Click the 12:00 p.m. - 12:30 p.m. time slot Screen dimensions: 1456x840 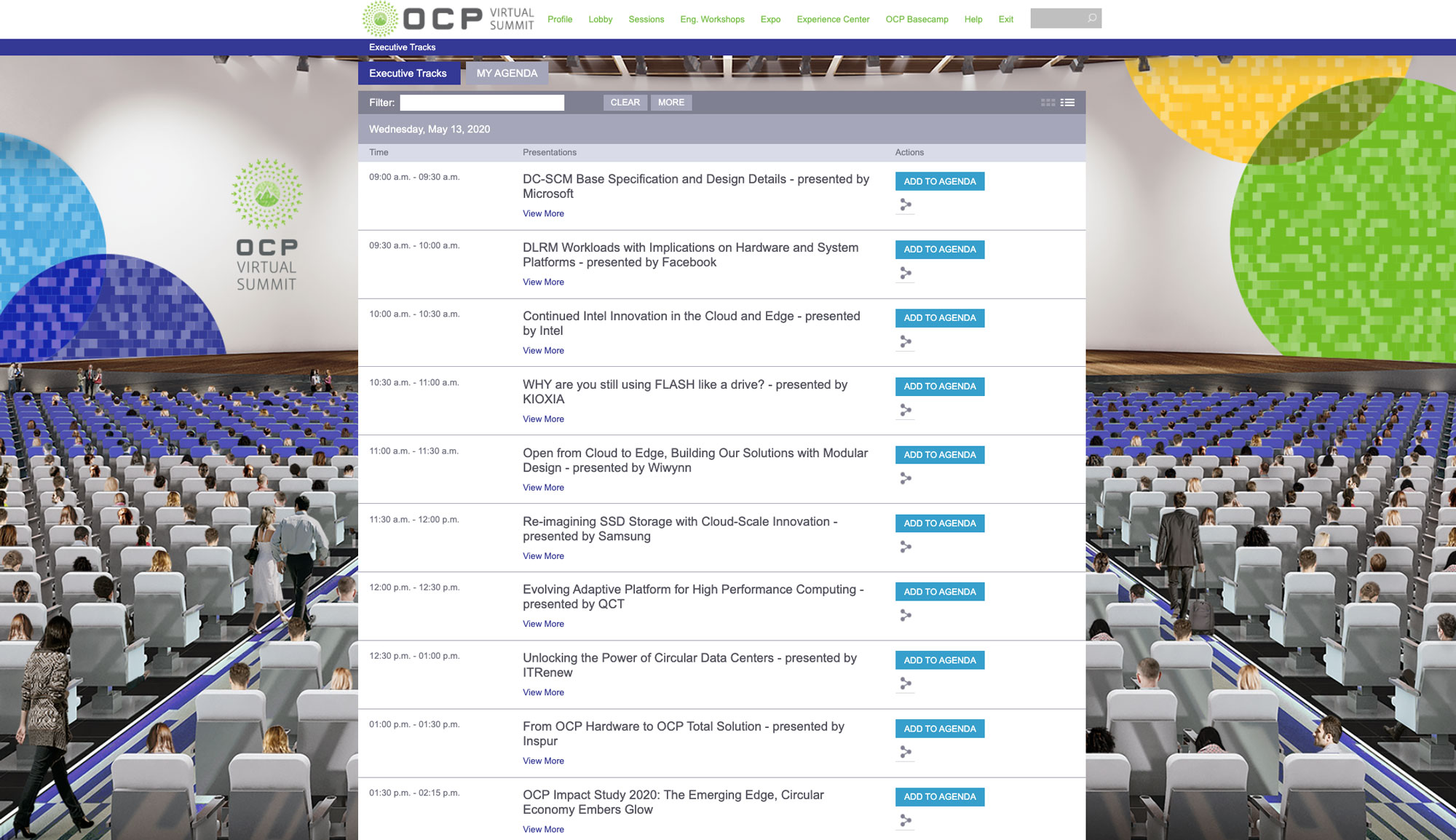[414, 587]
